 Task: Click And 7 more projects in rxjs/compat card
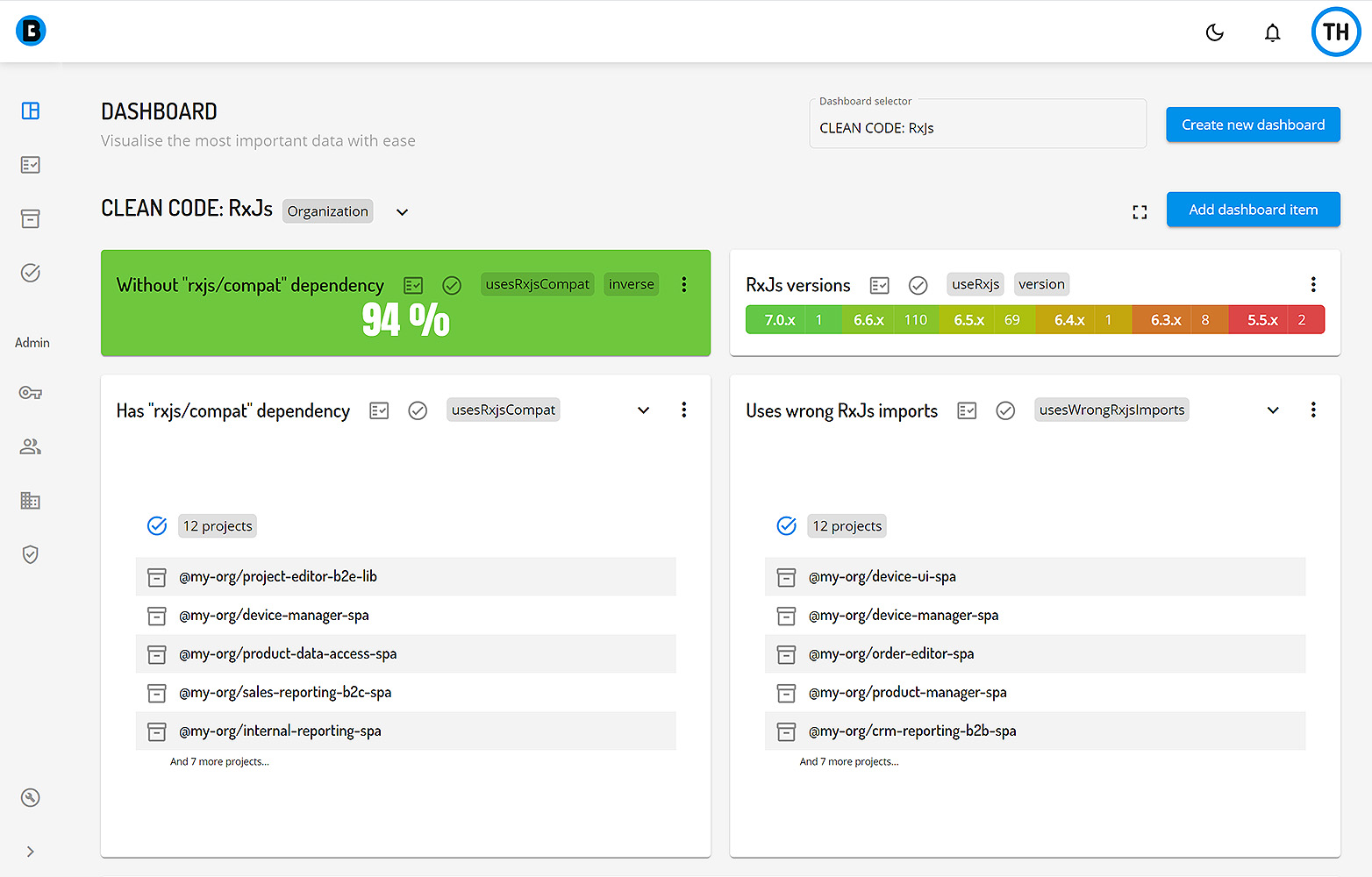click(x=219, y=762)
